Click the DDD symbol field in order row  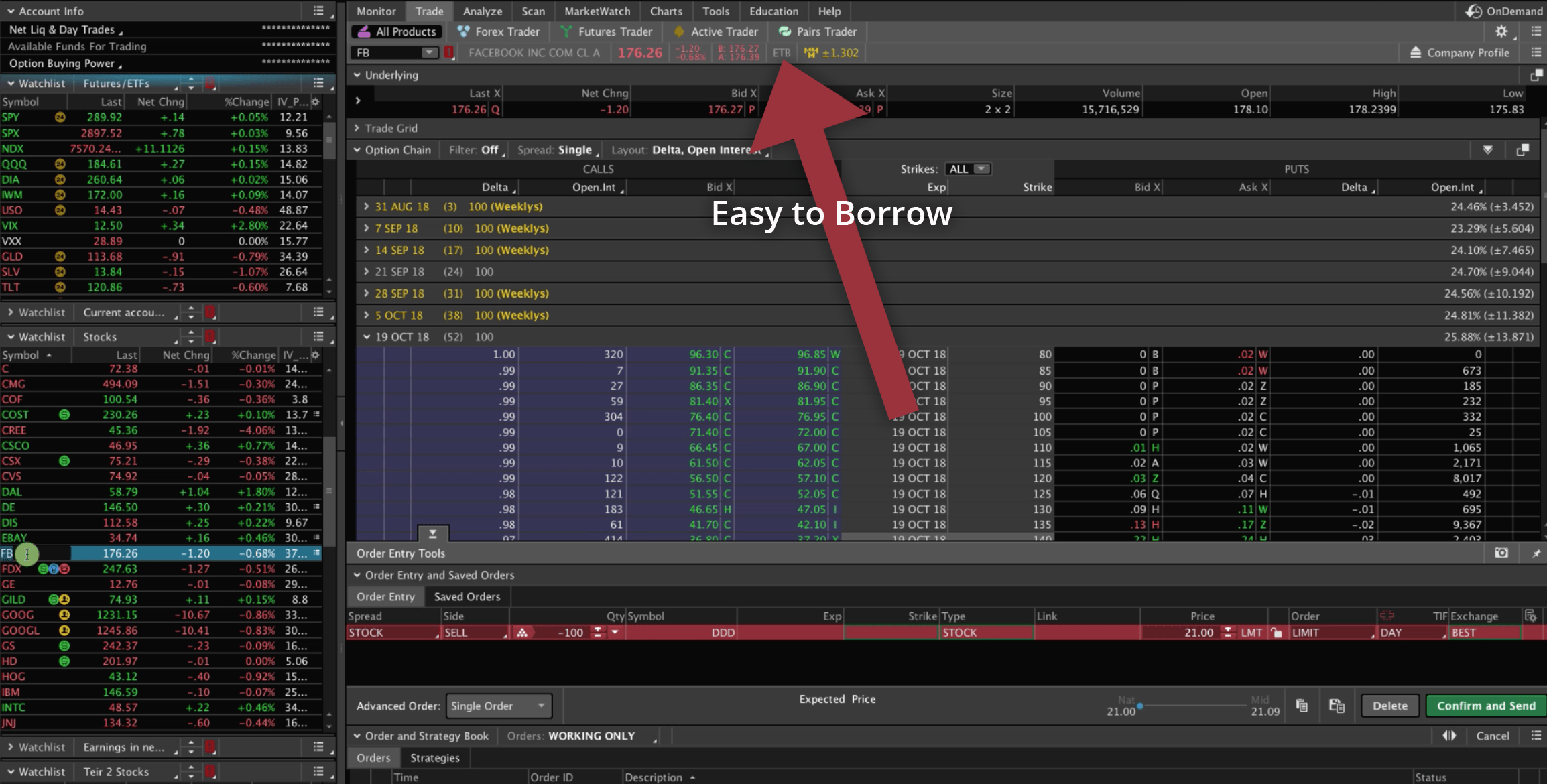coord(680,633)
